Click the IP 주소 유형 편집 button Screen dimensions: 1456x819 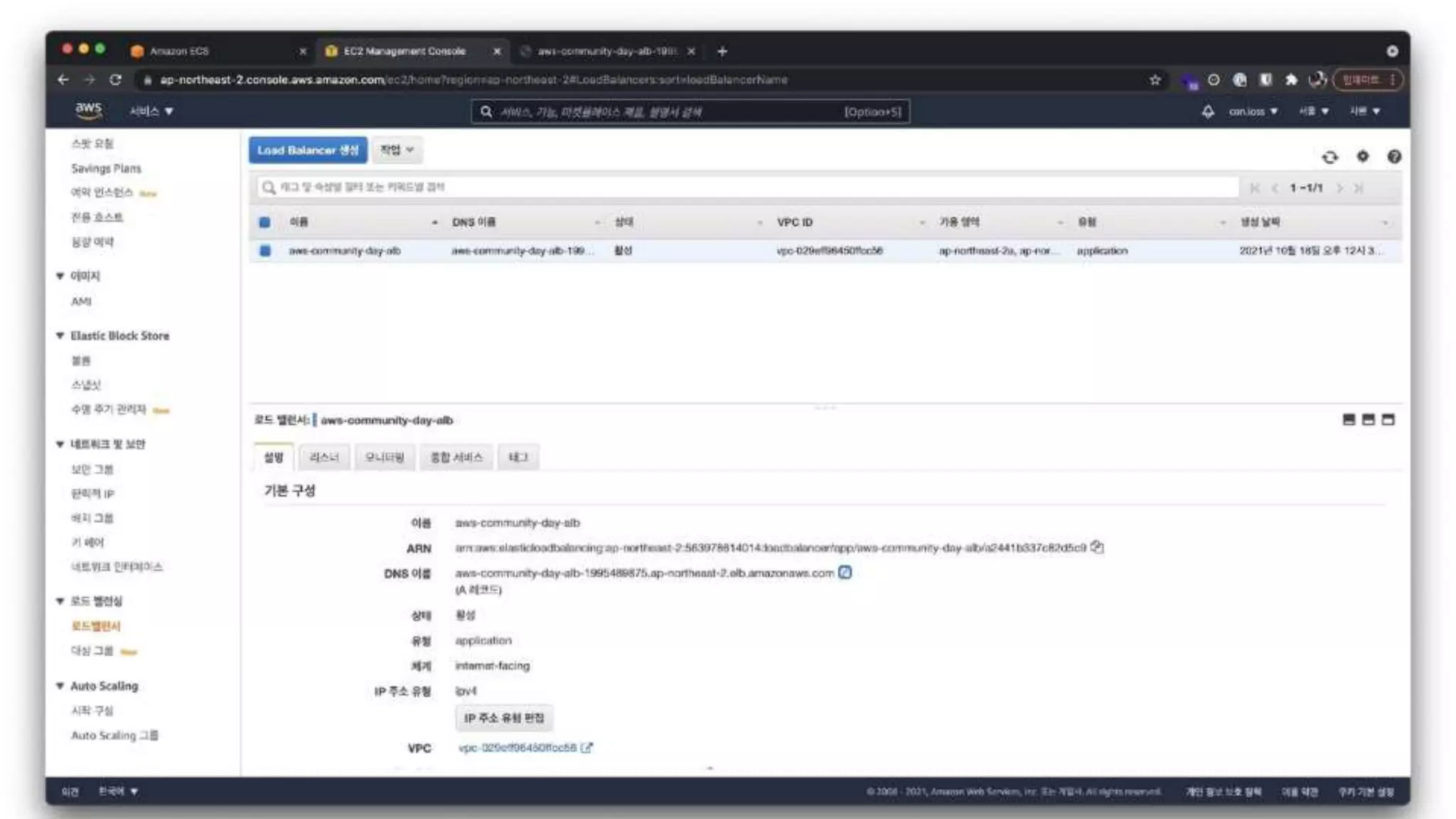pyautogui.click(x=504, y=718)
